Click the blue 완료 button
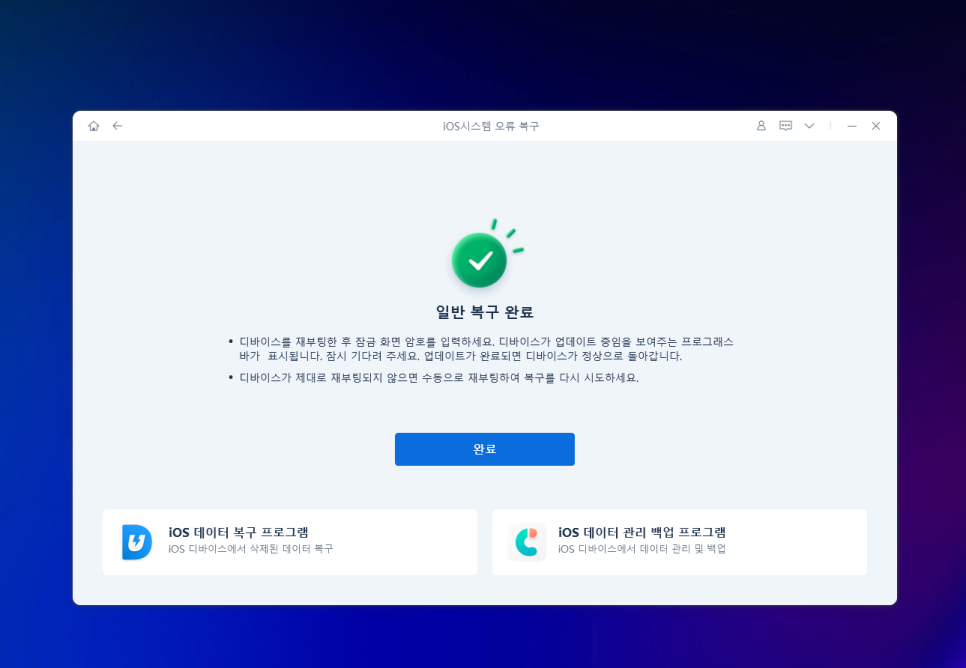 (x=485, y=449)
